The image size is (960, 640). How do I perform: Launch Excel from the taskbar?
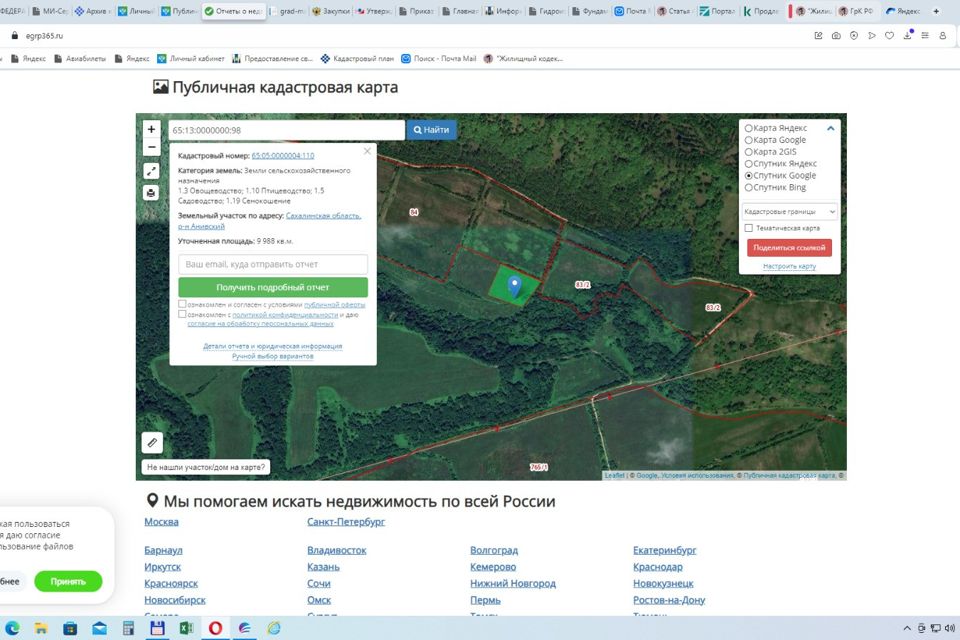pos(186,628)
